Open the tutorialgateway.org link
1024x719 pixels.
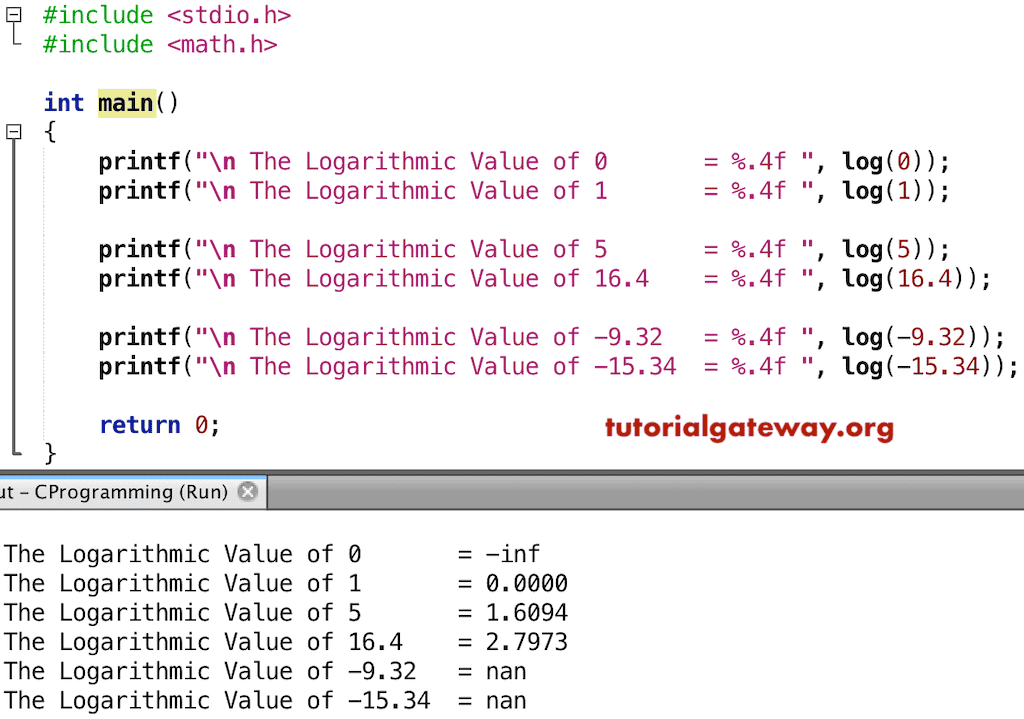(x=748, y=427)
